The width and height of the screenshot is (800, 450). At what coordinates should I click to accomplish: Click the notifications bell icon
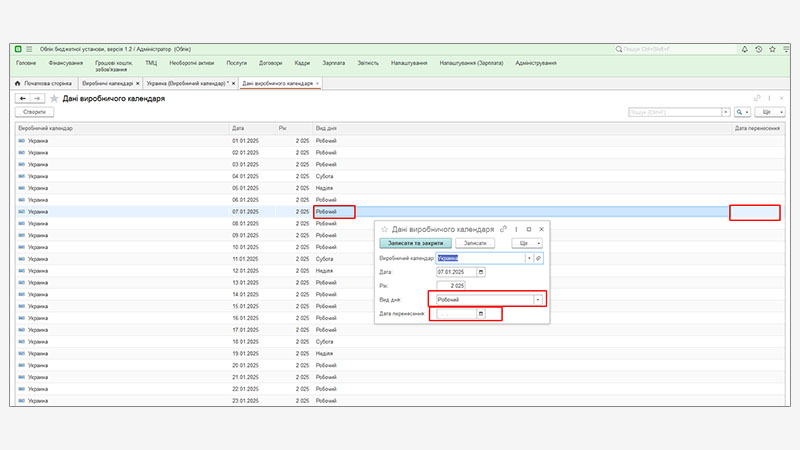(x=745, y=48)
